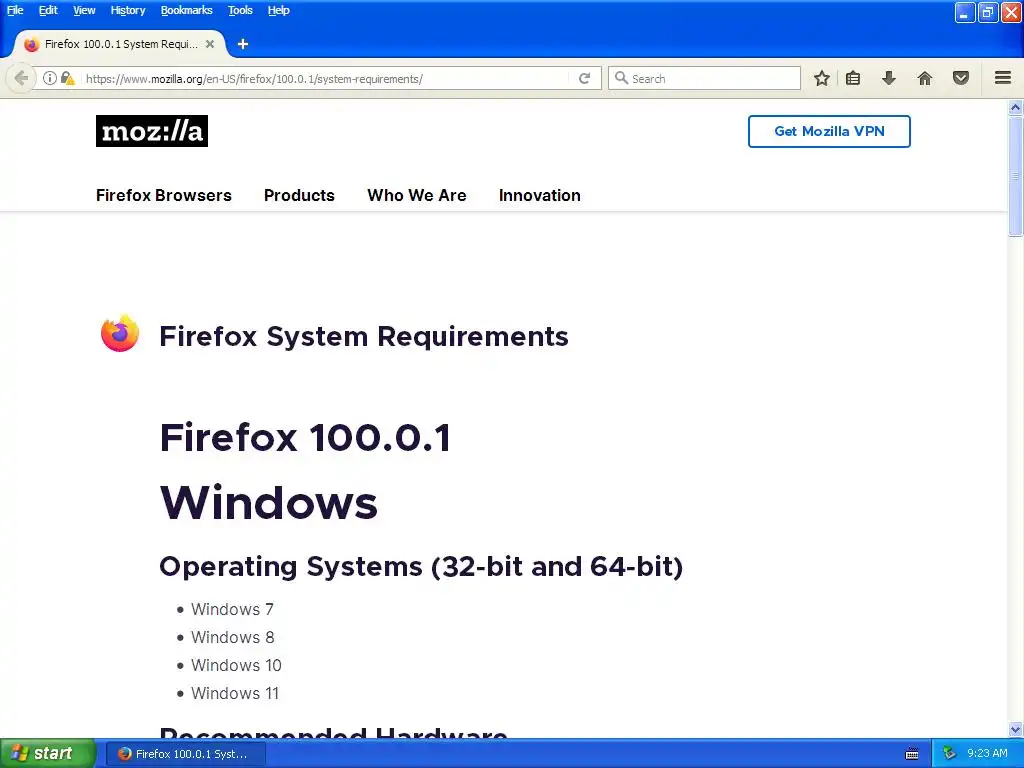
Task: Click 'Windows 10' list item
Action: pyautogui.click(x=236, y=665)
